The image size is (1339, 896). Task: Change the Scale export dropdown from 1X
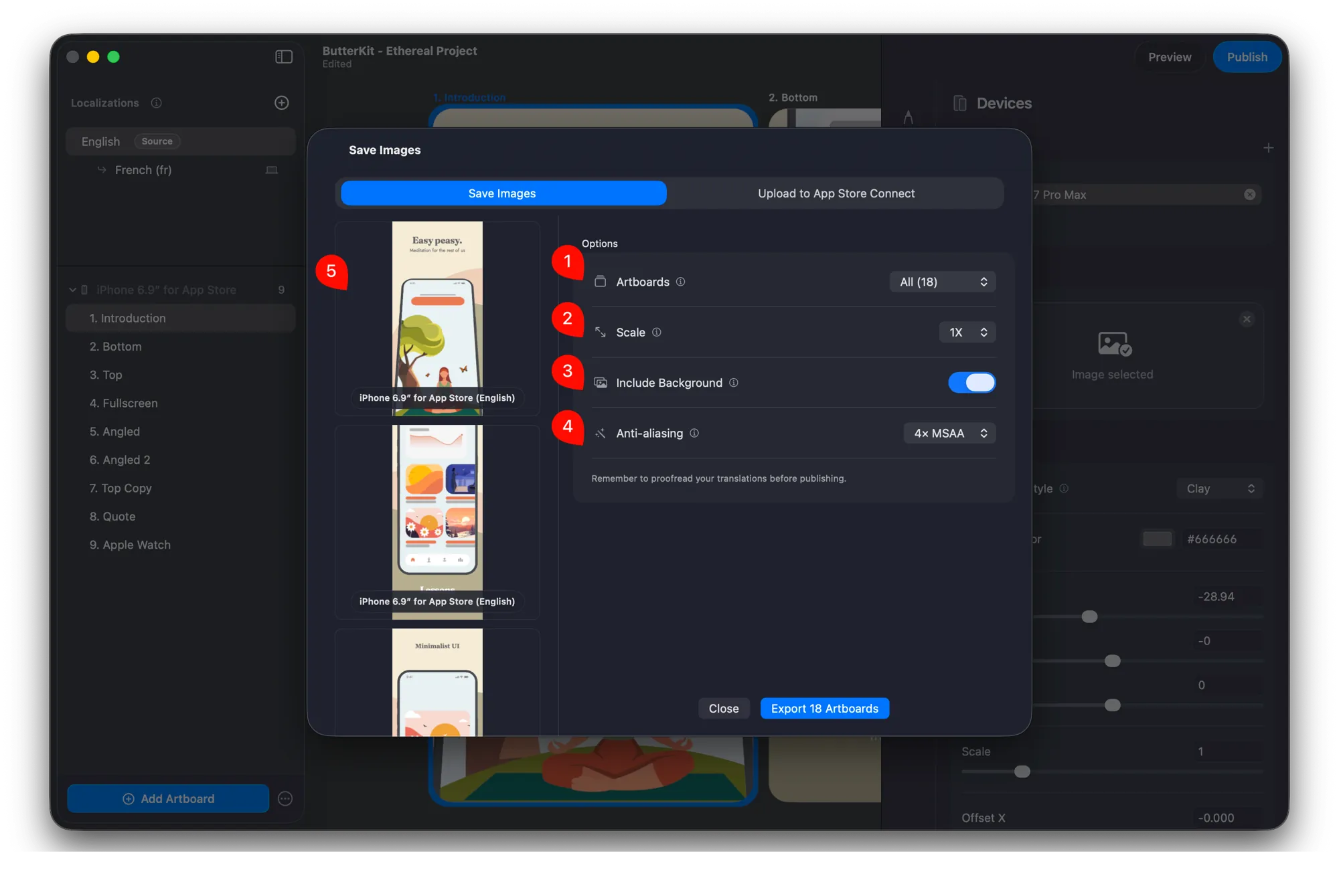967,332
